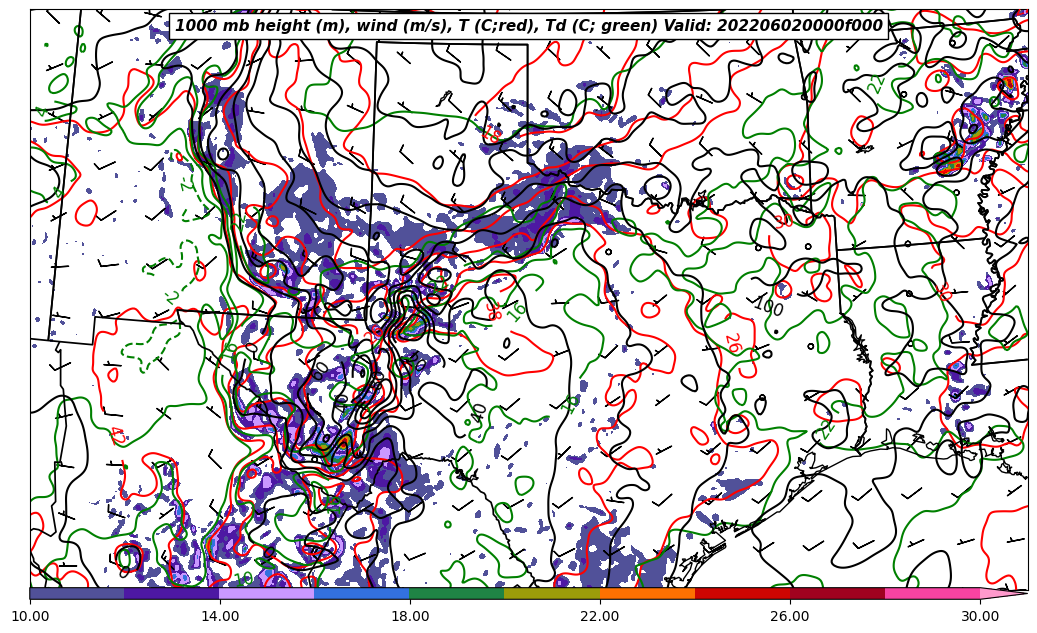
Task: Click the 30.00 colorbar tick label
Action: [x=980, y=616]
